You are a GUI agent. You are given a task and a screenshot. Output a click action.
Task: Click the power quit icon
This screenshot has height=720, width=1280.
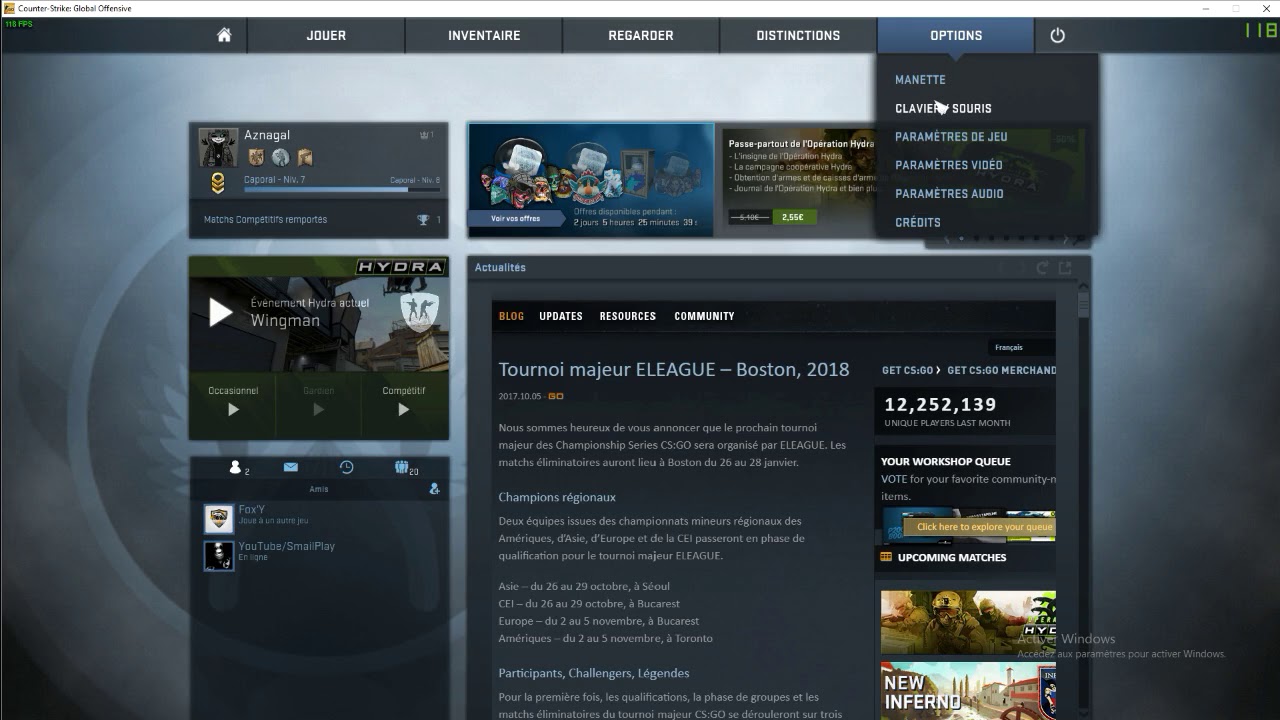pos(1057,35)
